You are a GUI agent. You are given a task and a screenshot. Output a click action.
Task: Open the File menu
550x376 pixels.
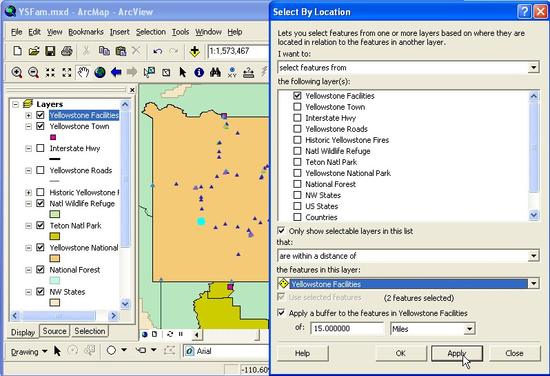[x=16, y=32]
